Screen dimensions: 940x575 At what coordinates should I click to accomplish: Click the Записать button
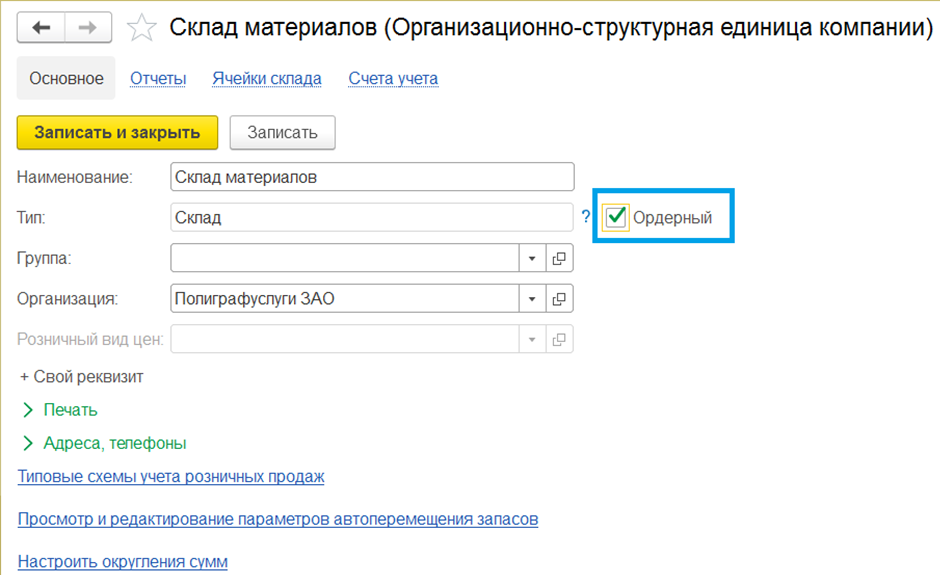[282, 133]
